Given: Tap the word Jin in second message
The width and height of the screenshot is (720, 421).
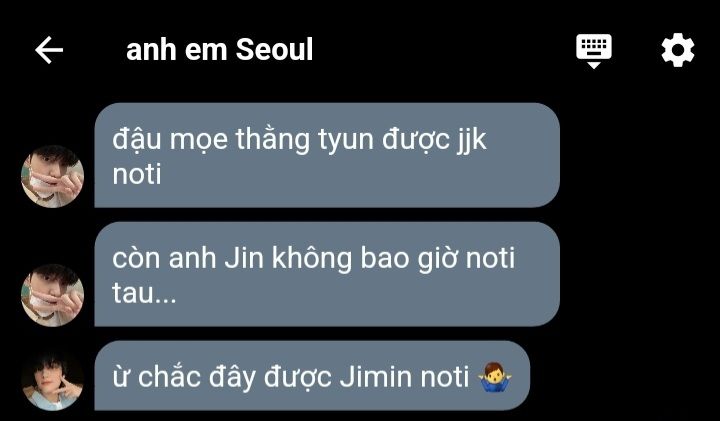Looking at the screenshot, I should point(244,258).
